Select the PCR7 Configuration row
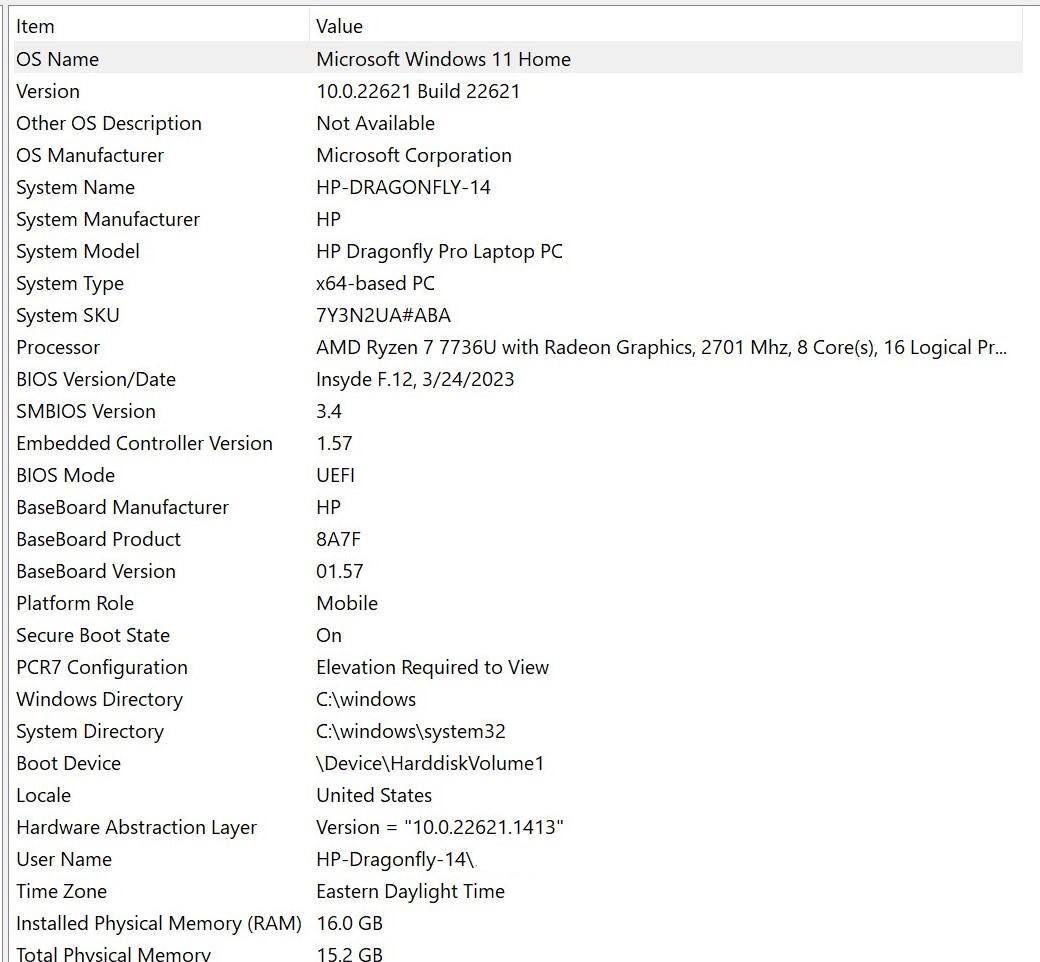This screenshot has height=962, width=1040. coord(102,667)
